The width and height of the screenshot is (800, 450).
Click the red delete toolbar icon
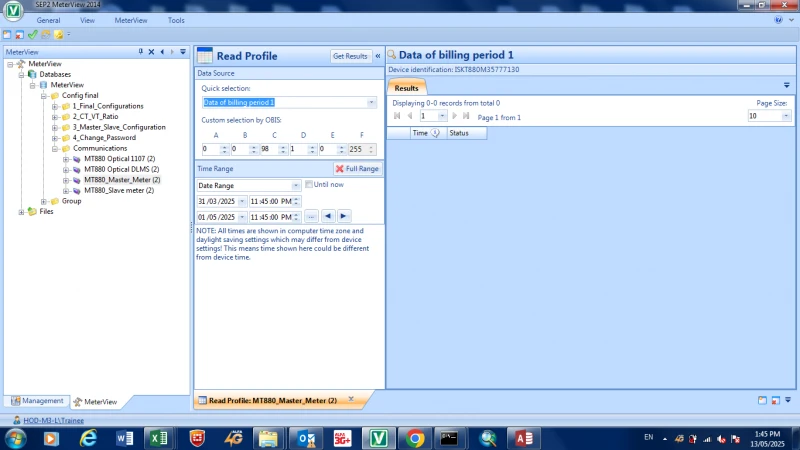click(x=19, y=35)
